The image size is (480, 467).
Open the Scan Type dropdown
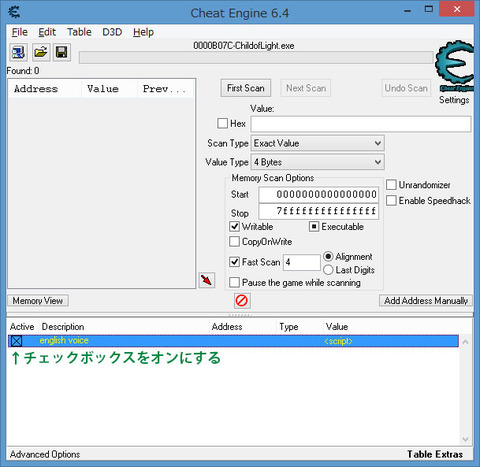(317, 143)
